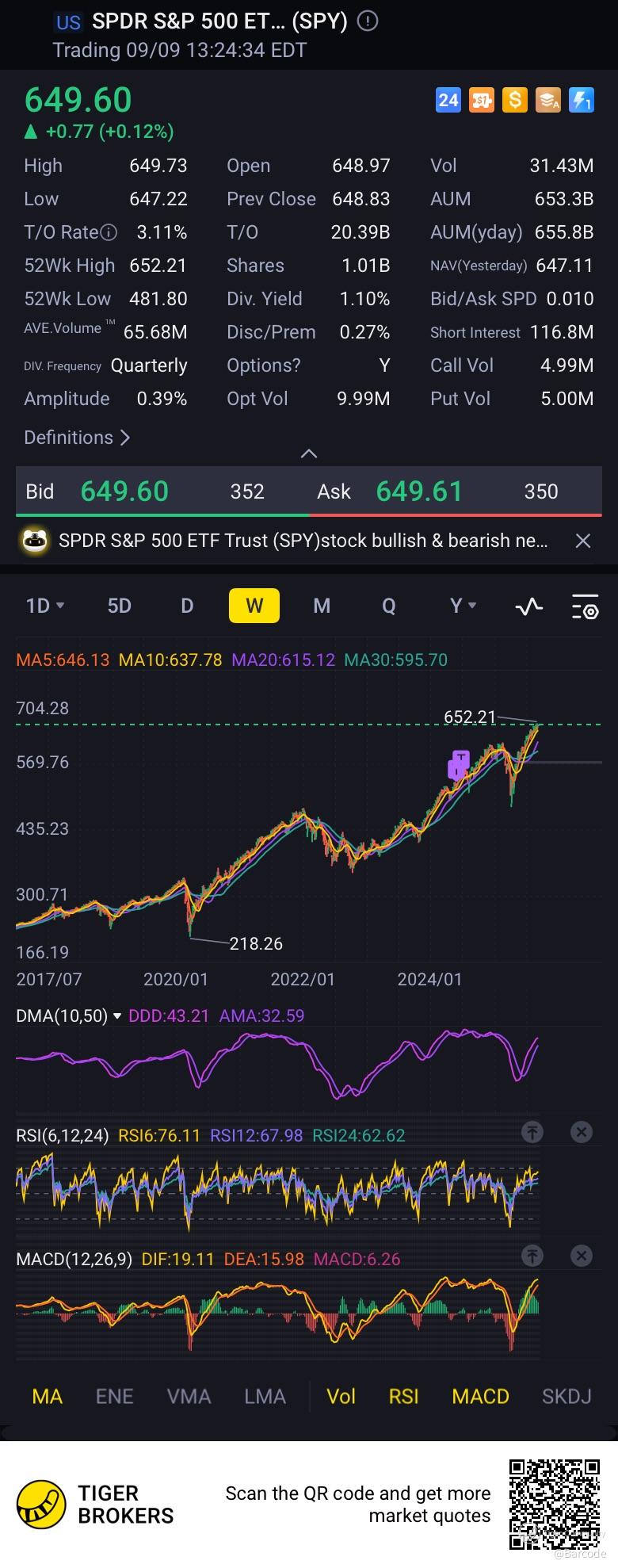Switch to the M monthly chart tab

(322, 606)
